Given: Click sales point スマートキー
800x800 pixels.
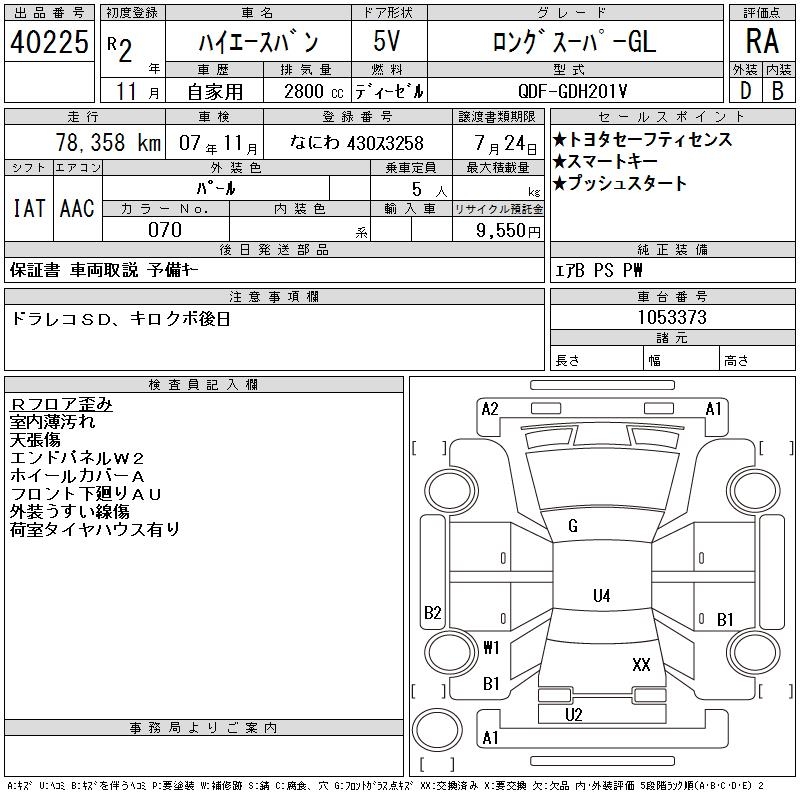Looking at the screenshot, I should click(x=605, y=161).
